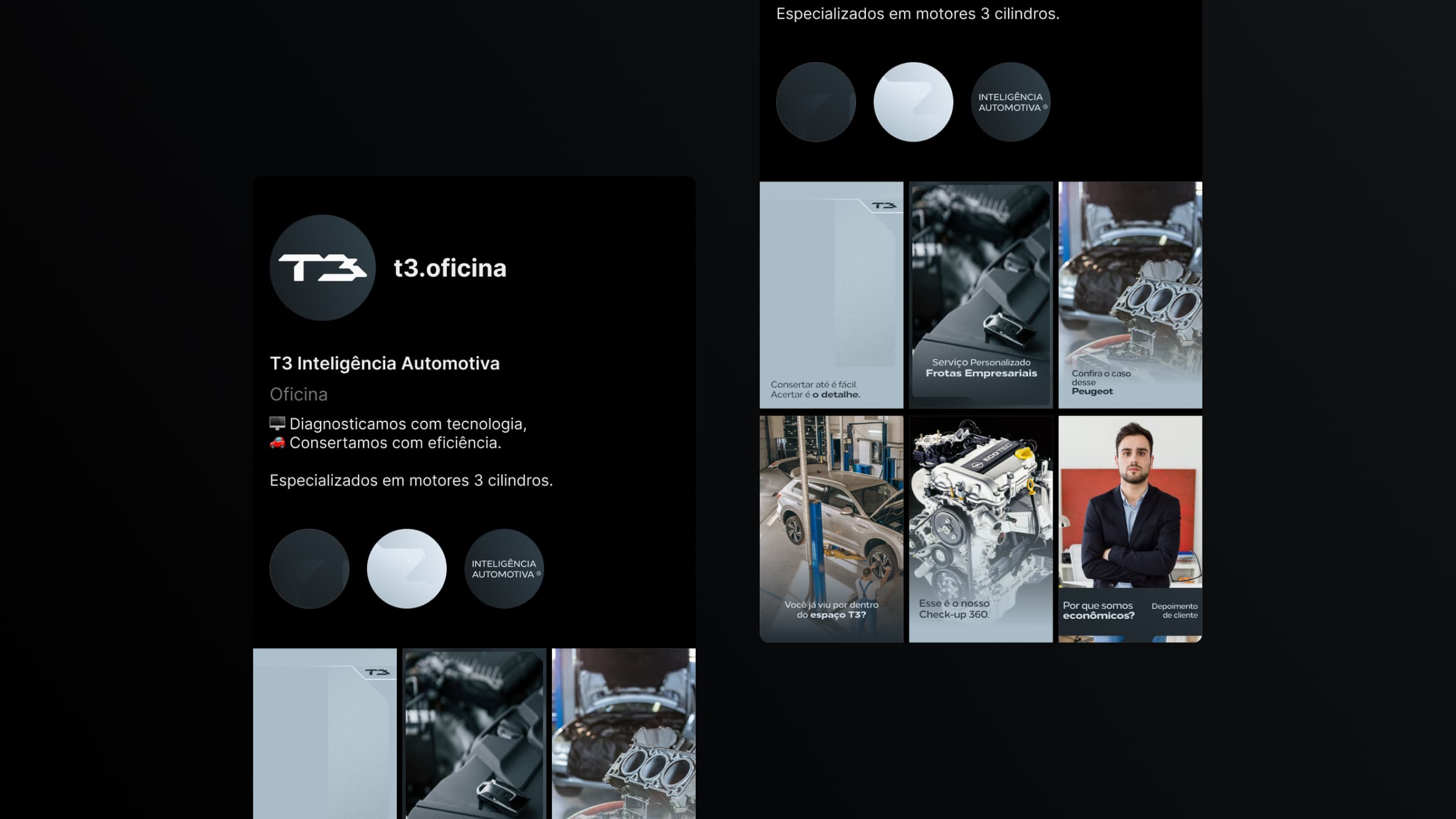
Task: Click the T3 logo profile picture
Action: coord(322,268)
